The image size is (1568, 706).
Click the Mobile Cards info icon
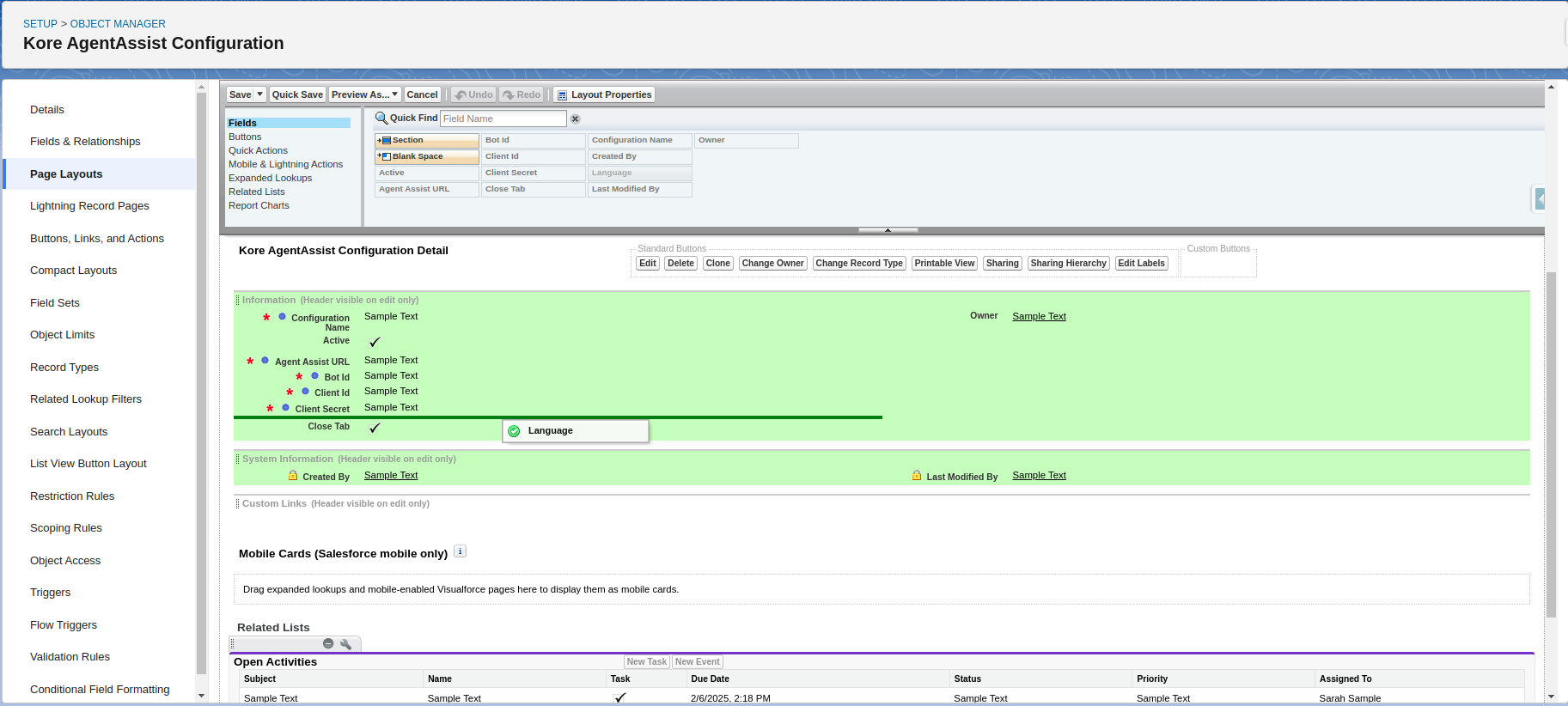point(460,552)
